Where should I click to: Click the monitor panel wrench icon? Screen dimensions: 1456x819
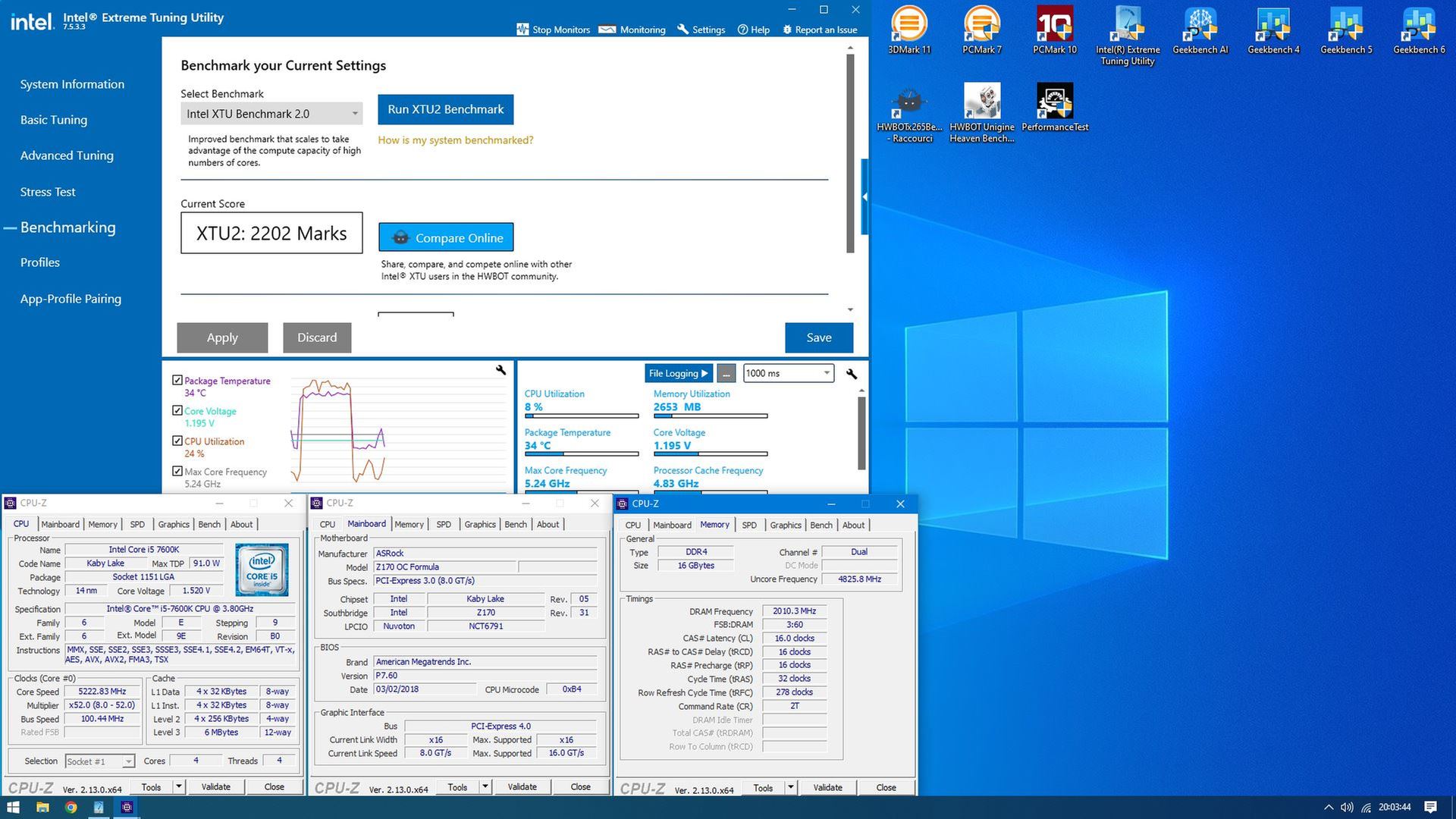coord(852,374)
